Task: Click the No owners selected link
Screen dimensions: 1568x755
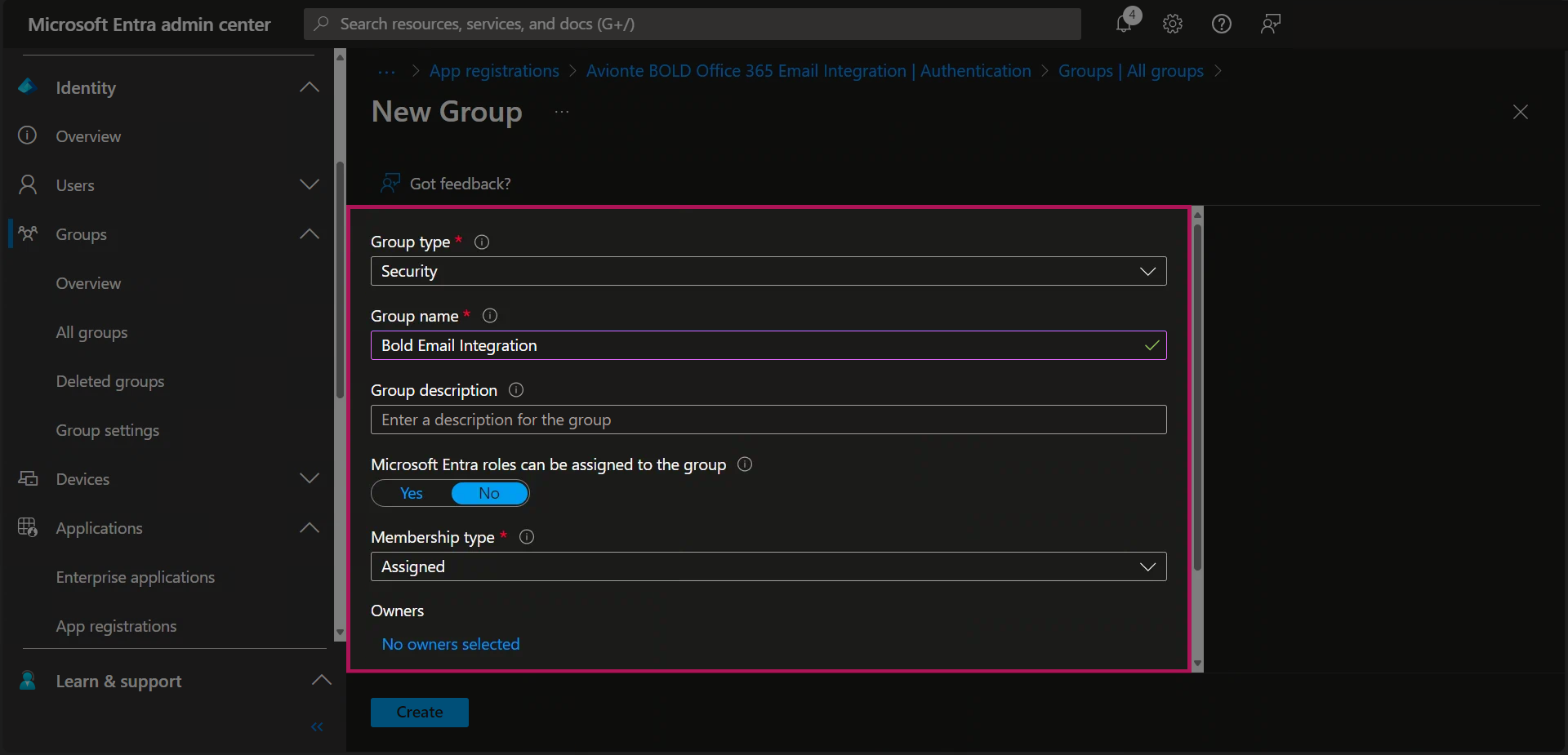Action: point(451,644)
